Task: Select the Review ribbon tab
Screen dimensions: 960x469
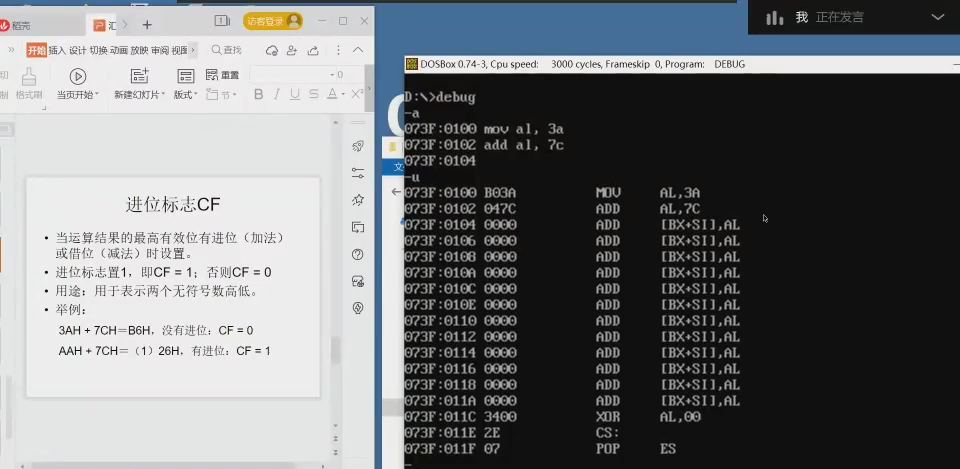Action: pos(160,50)
